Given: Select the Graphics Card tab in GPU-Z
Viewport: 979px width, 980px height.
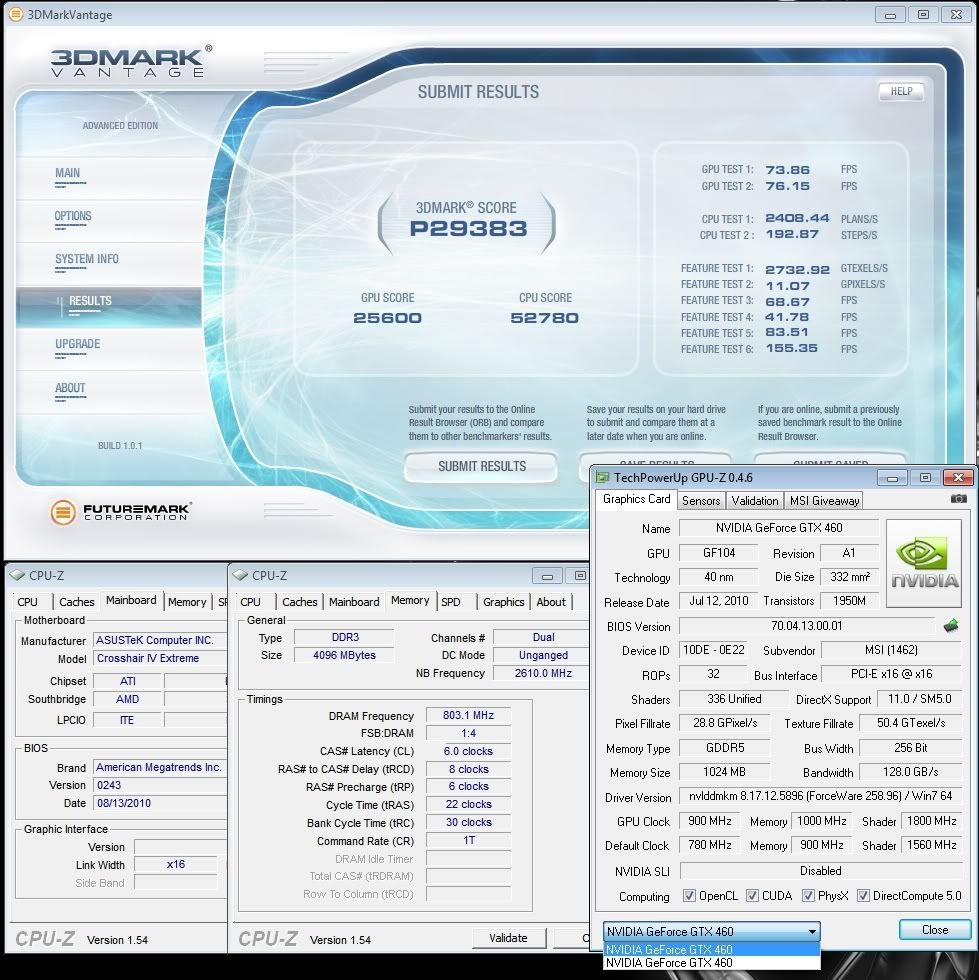Looking at the screenshot, I should [x=636, y=499].
